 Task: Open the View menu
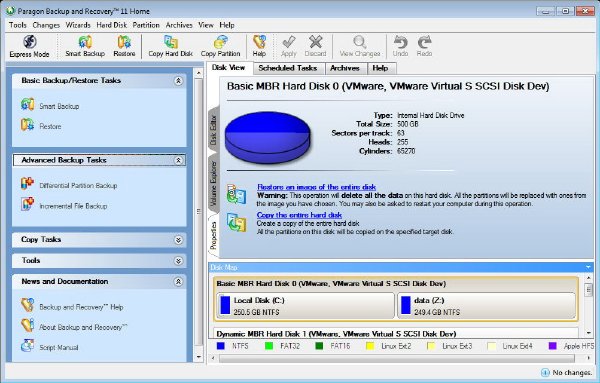205,25
